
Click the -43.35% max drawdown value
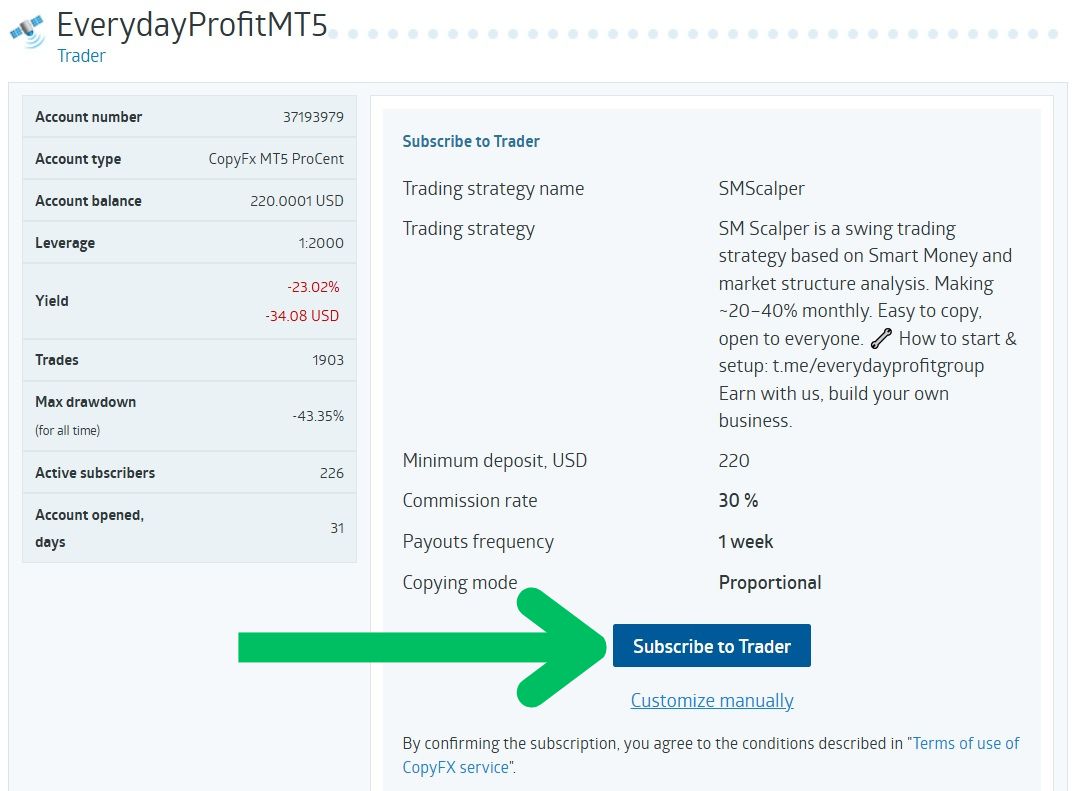click(318, 416)
